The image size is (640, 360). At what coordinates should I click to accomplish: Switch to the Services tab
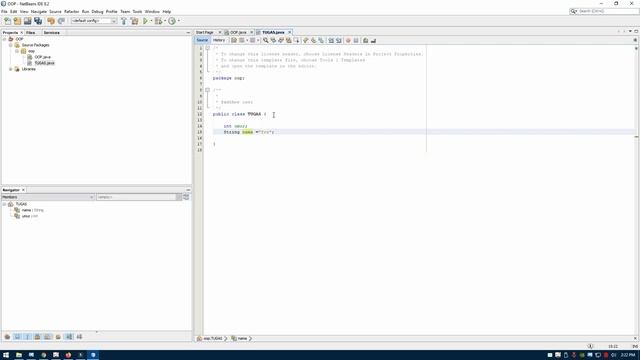[51, 33]
